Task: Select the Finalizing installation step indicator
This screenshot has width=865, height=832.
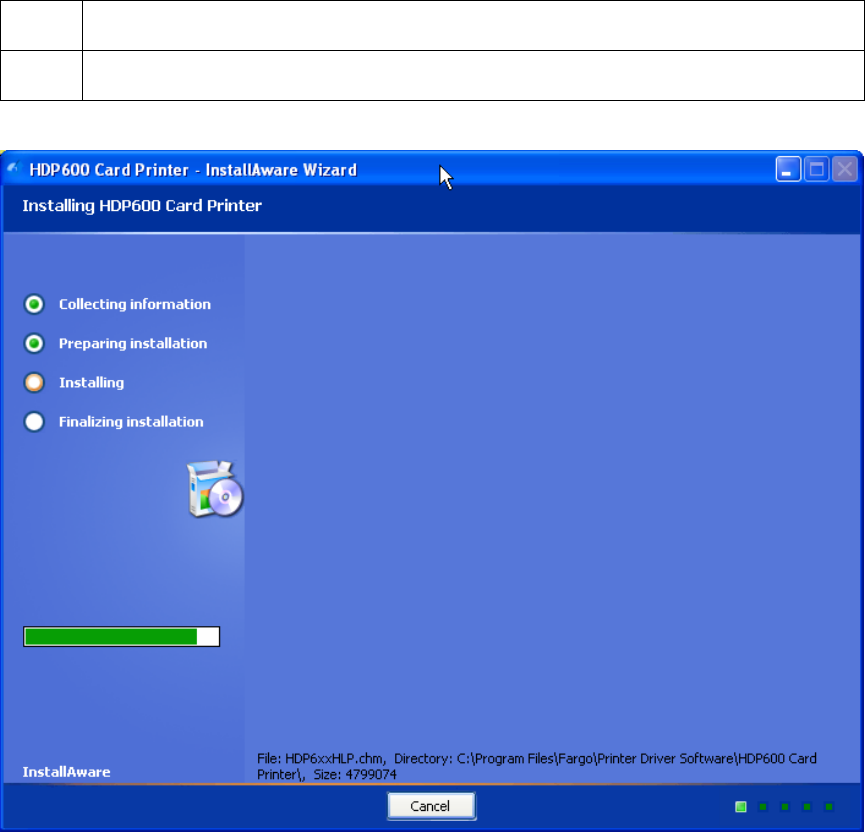Action: click(x=34, y=422)
